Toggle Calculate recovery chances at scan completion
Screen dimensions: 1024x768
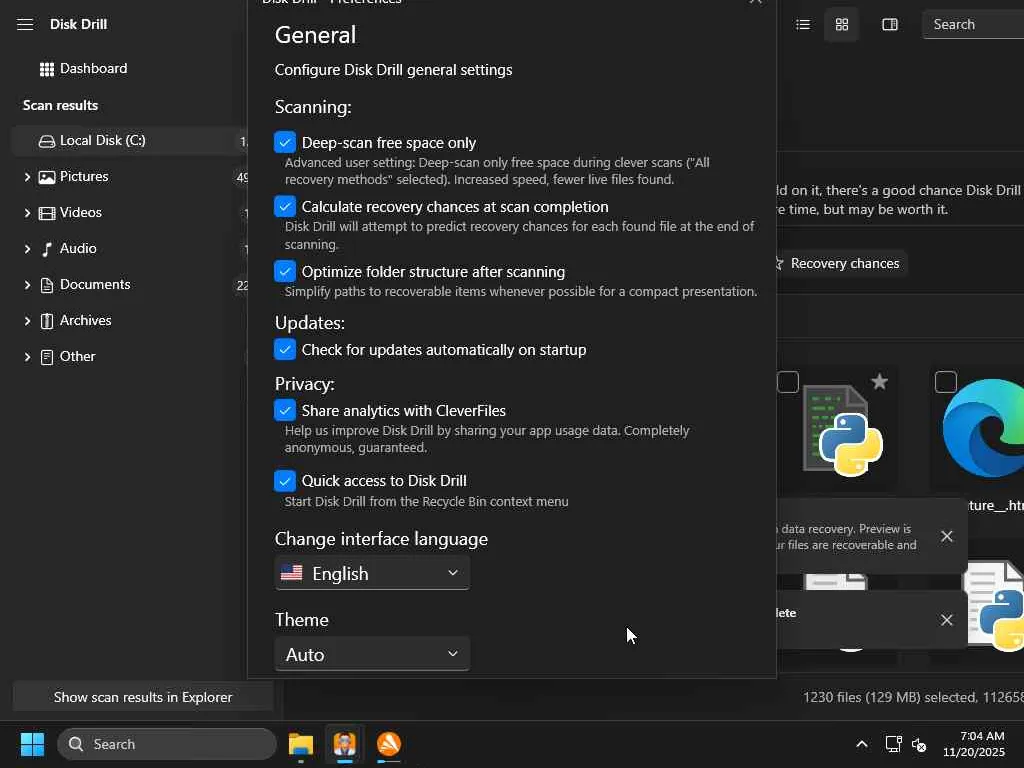pyautogui.click(x=285, y=206)
